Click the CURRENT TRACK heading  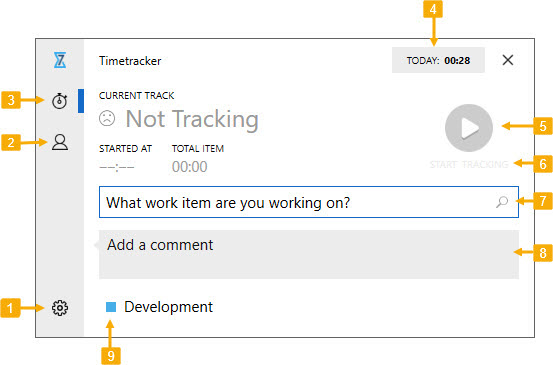[x=136, y=96]
